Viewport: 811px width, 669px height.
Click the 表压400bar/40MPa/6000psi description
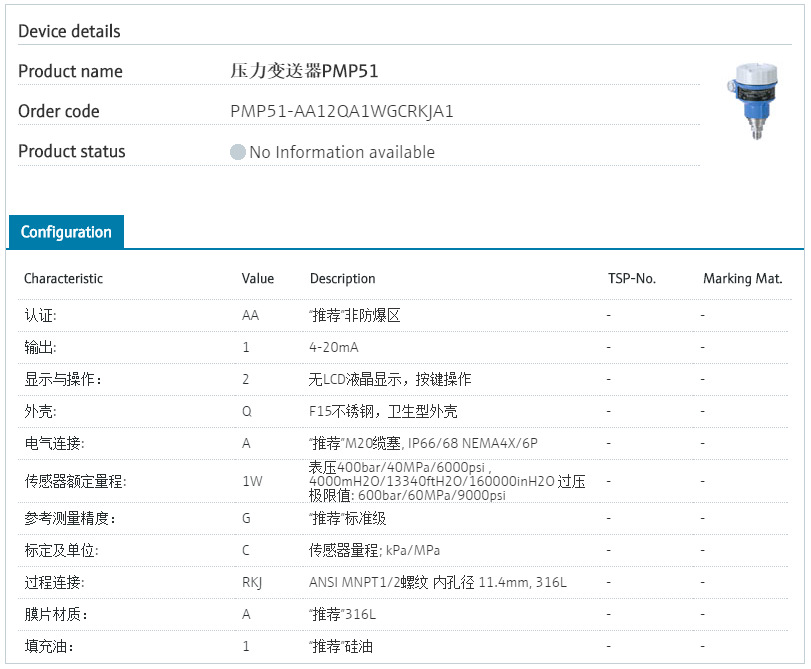(x=447, y=481)
